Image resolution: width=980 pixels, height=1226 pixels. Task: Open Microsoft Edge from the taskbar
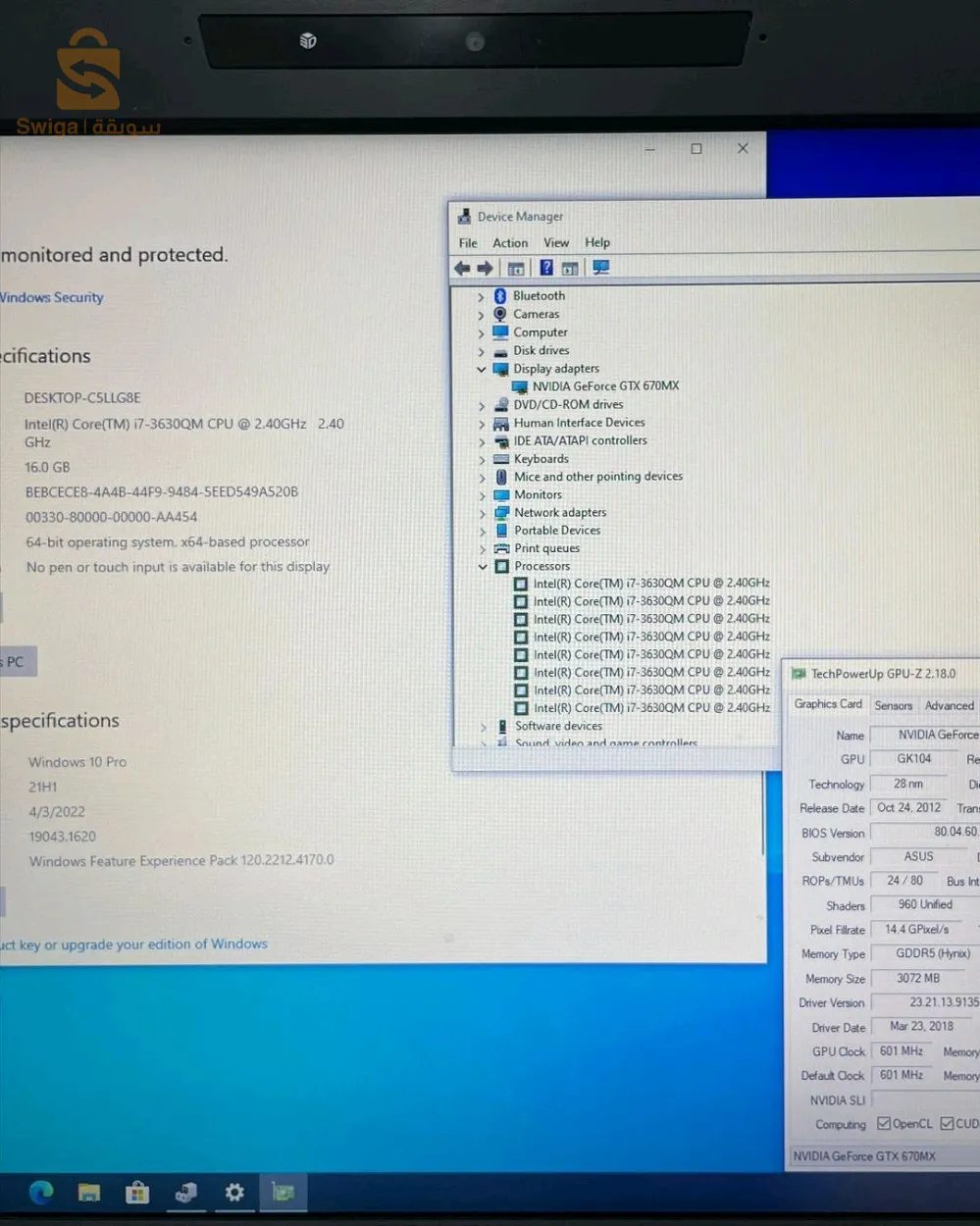click(41, 1192)
